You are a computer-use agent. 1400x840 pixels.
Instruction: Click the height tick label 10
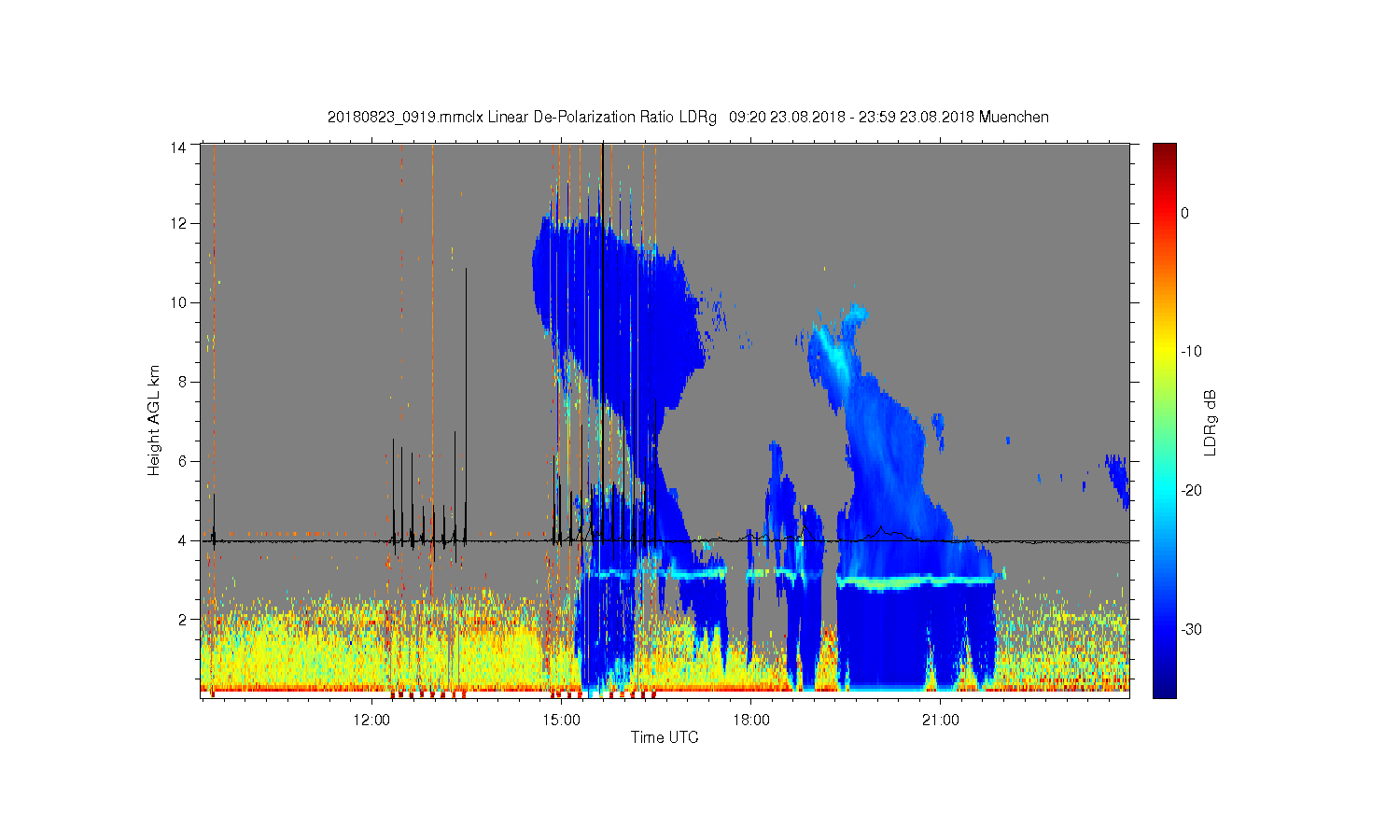click(x=178, y=302)
